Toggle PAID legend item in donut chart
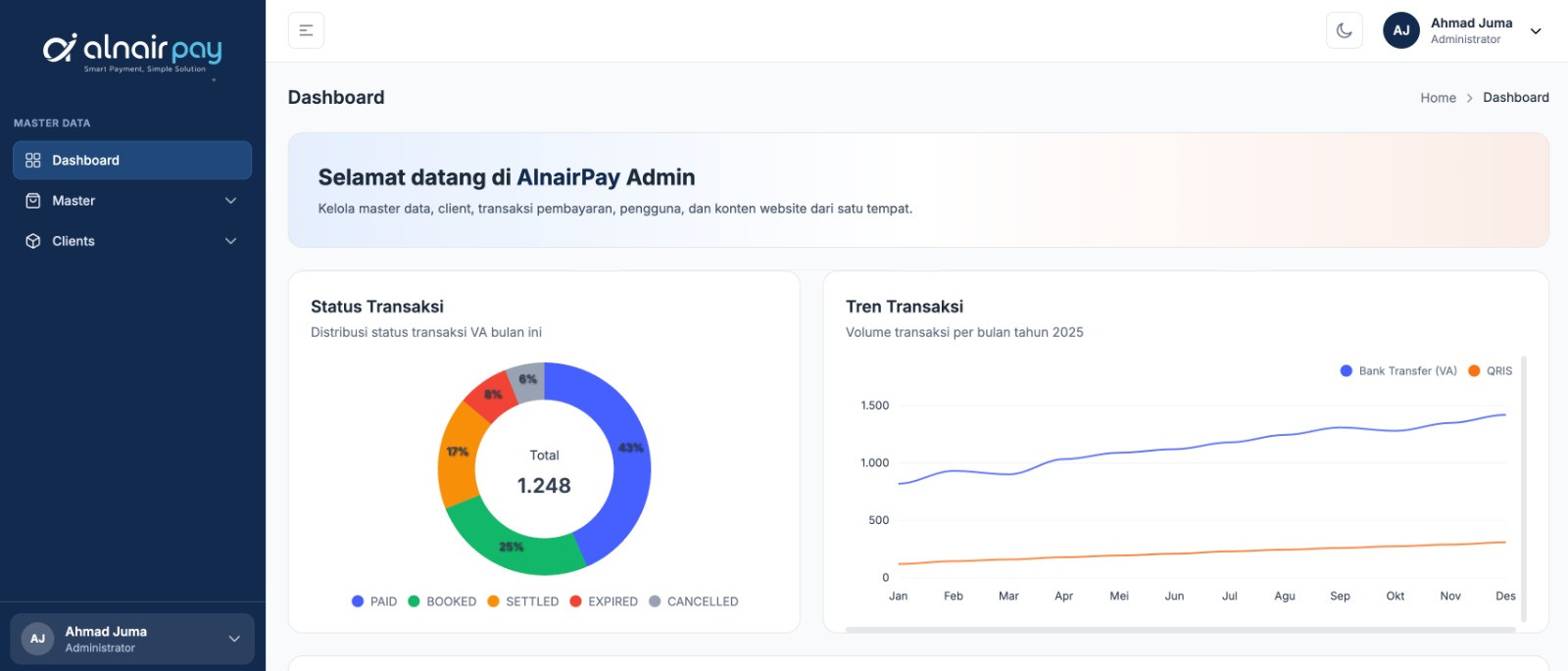1568x671 pixels. point(374,601)
